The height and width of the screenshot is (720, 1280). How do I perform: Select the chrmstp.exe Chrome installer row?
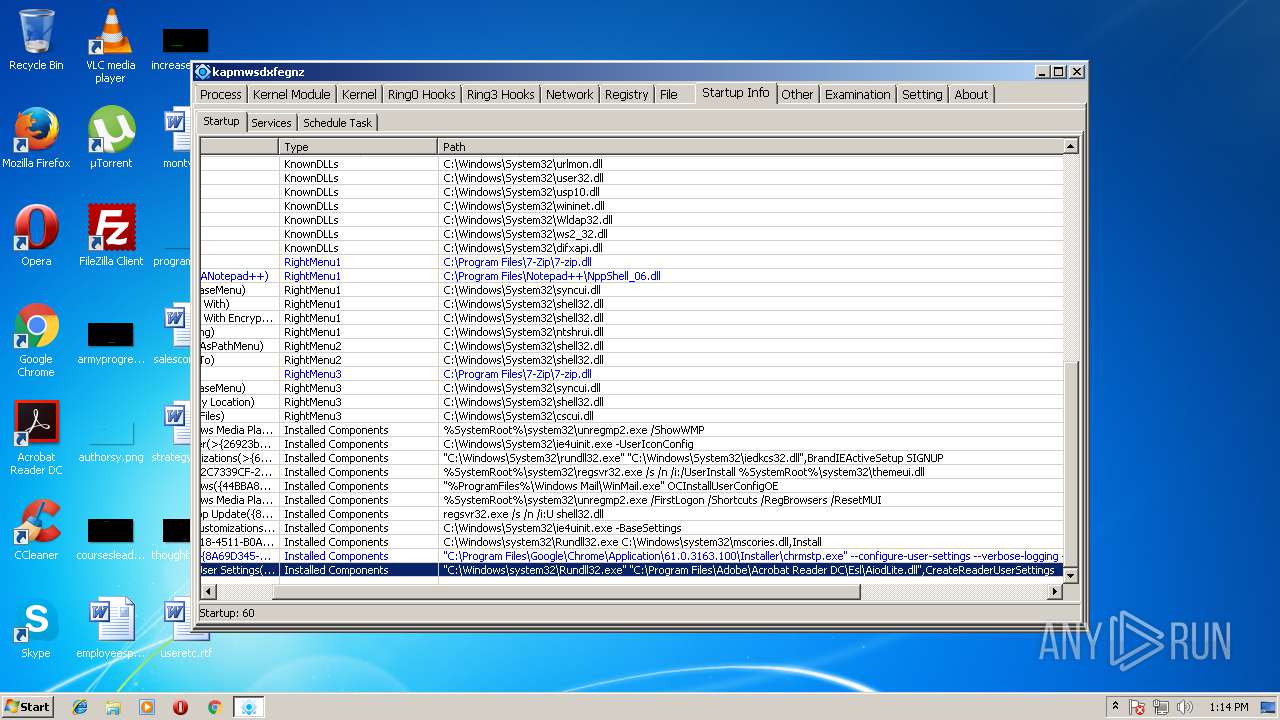point(631,555)
